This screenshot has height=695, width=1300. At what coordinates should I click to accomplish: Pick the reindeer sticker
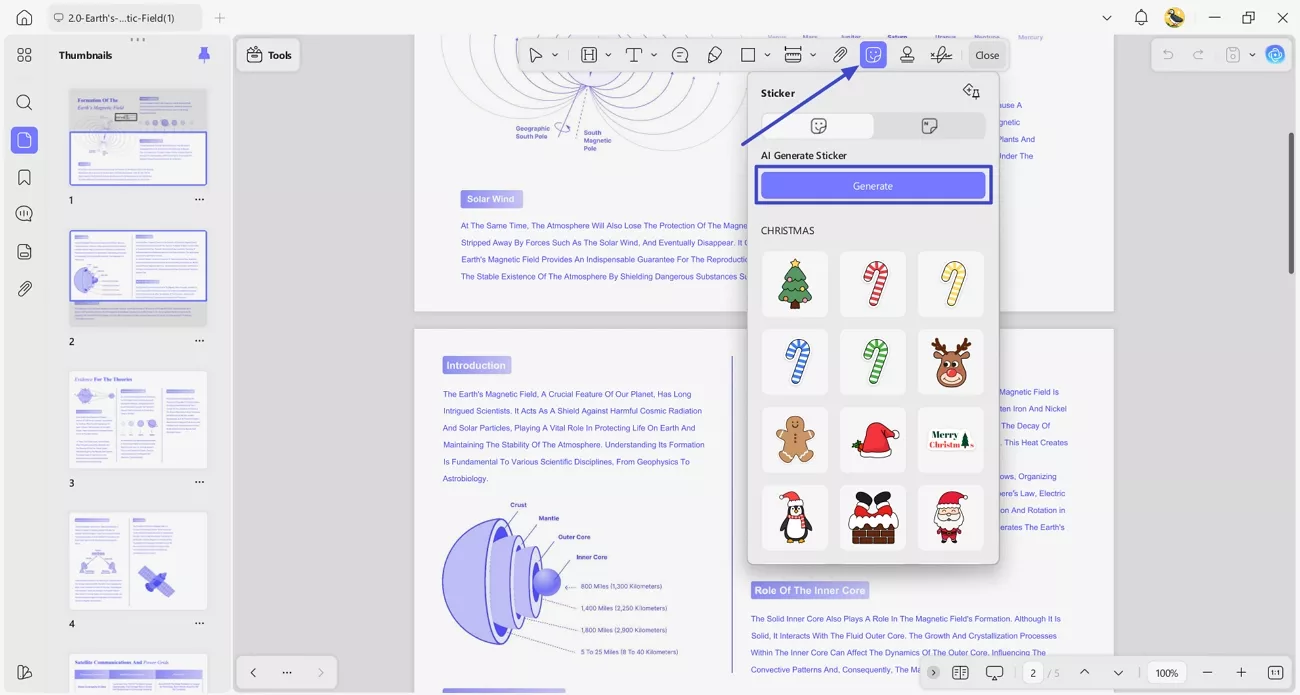point(951,362)
